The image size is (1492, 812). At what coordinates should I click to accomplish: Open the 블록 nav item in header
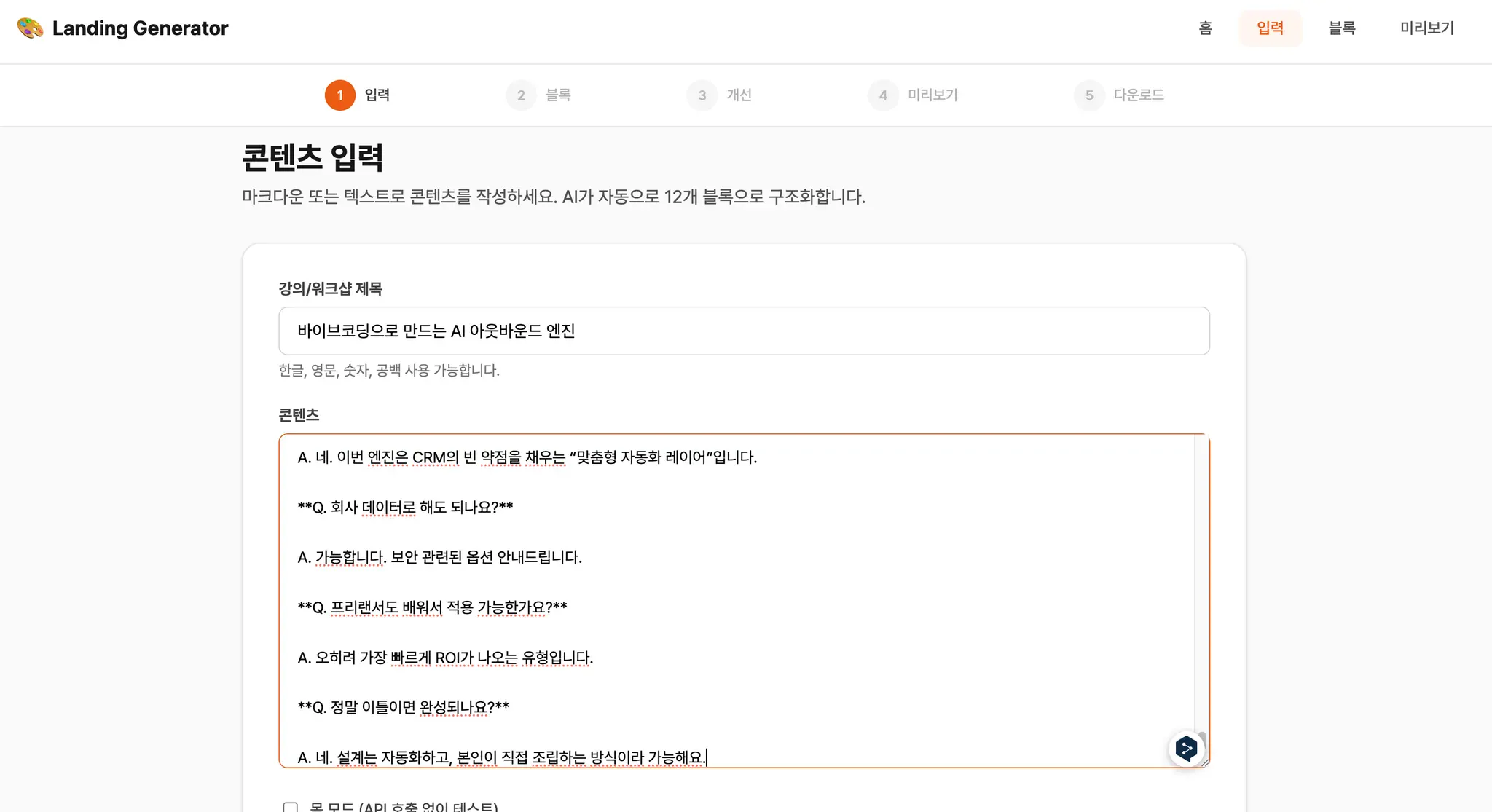click(x=1342, y=28)
